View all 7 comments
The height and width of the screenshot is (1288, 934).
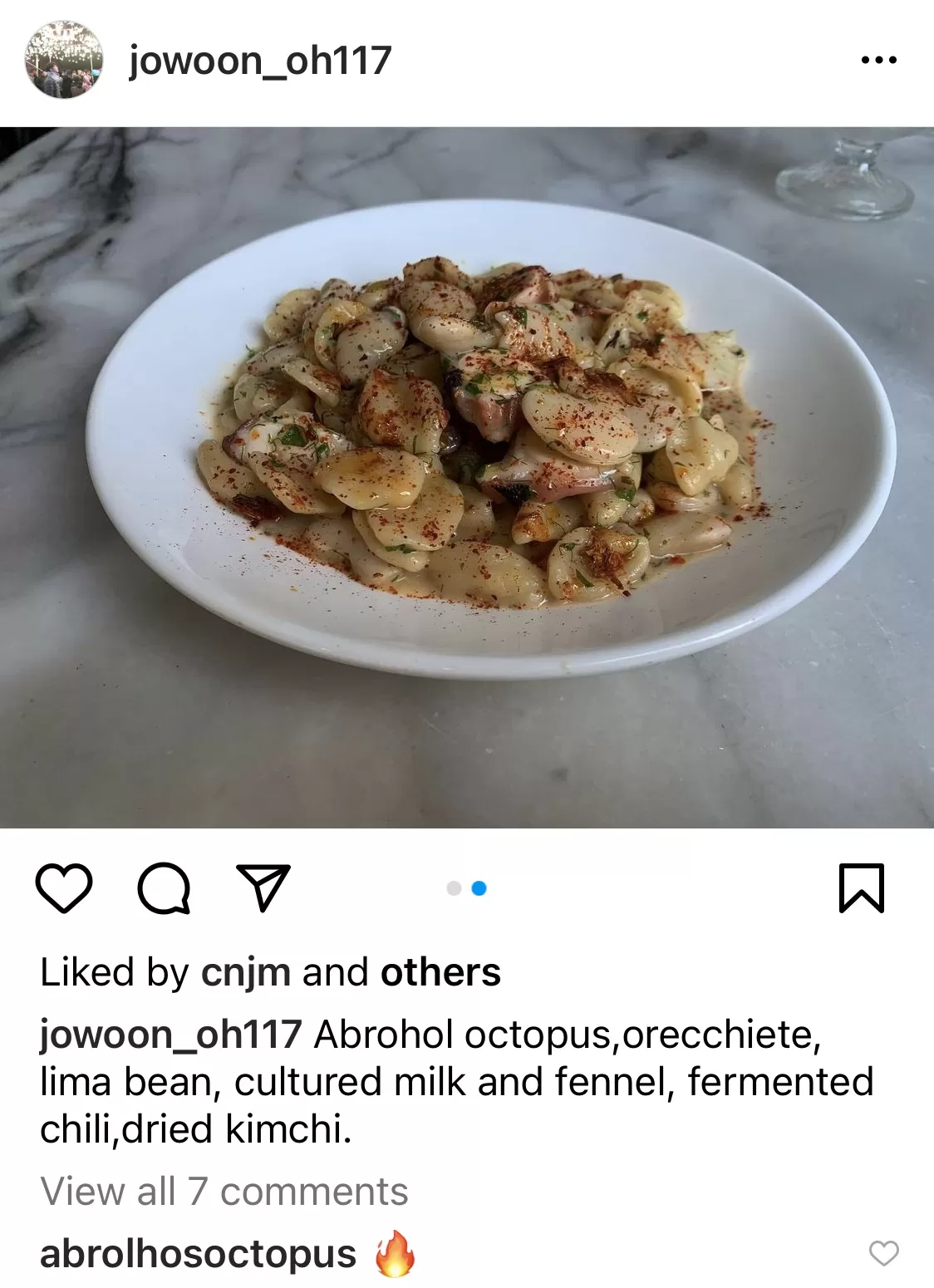pos(224,1192)
